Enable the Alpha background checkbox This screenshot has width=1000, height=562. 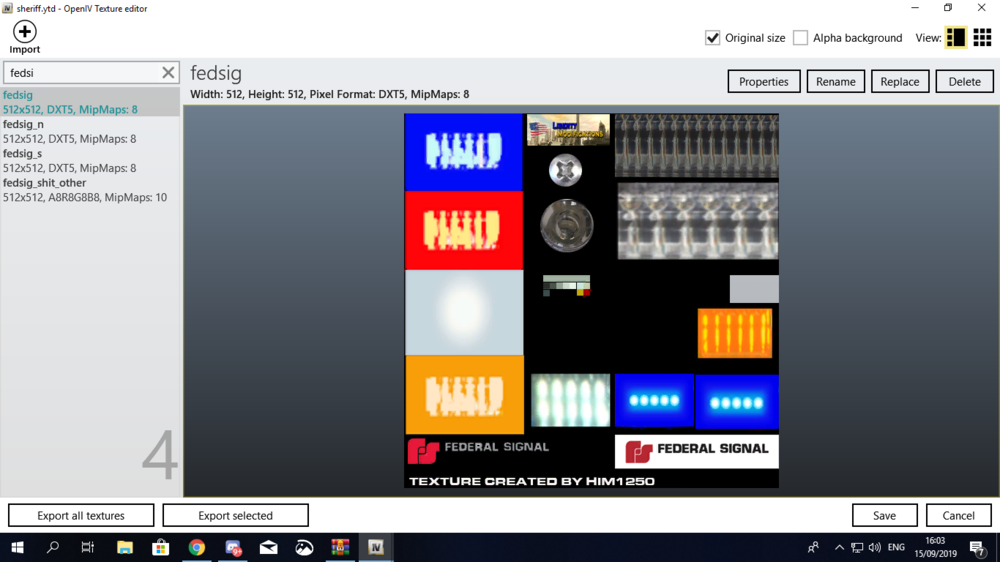[800, 38]
